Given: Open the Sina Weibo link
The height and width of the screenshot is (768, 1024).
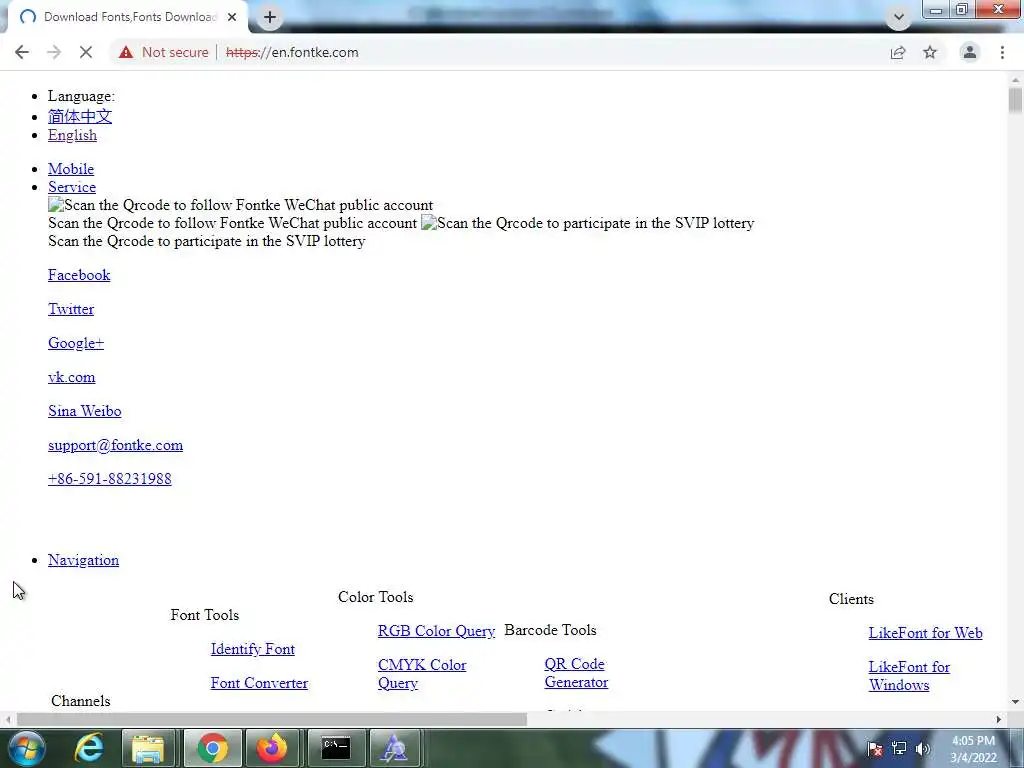Looking at the screenshot, I should click(x=85, y=411).
